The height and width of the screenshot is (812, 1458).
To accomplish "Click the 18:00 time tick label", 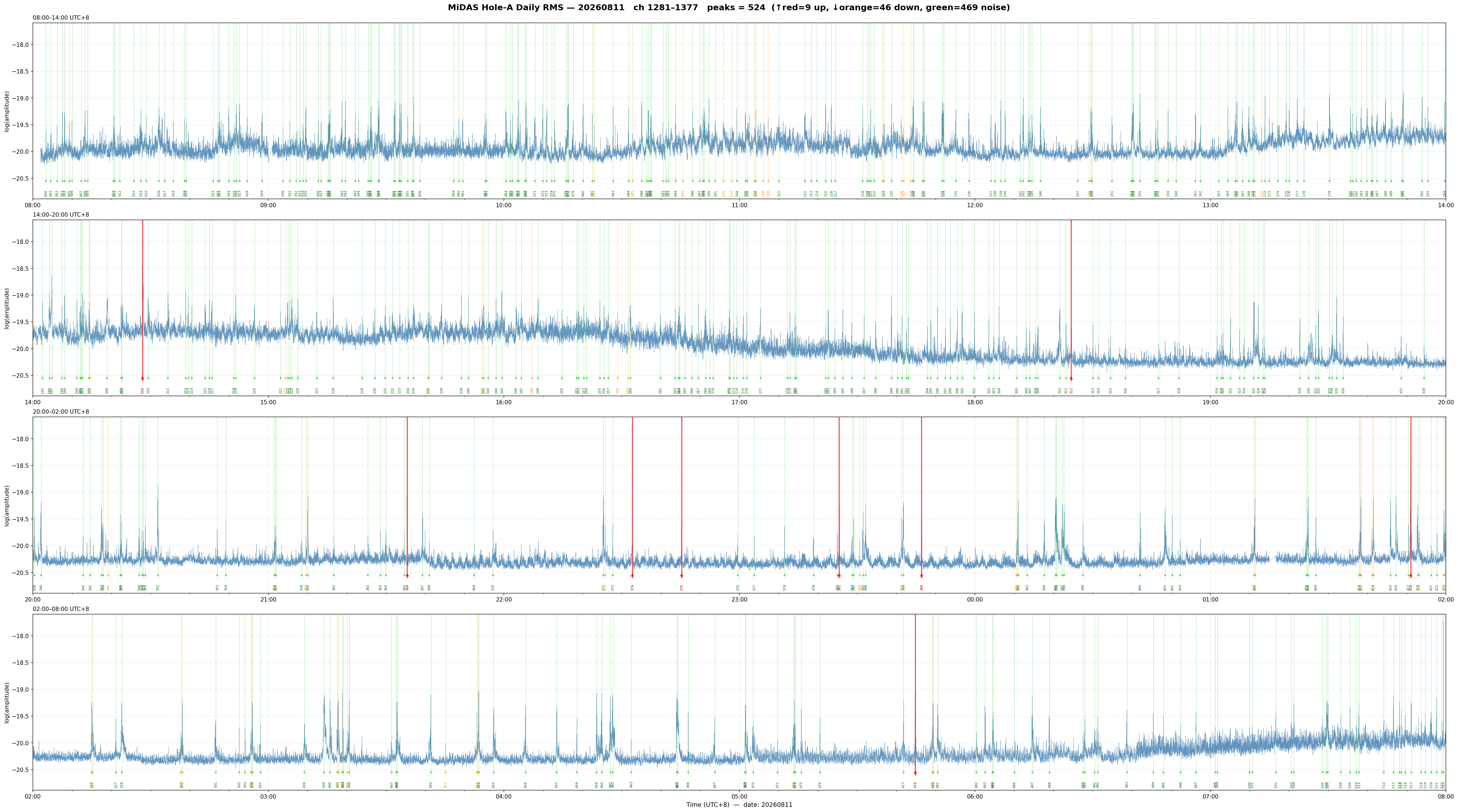I will click(x=975, y=402).
